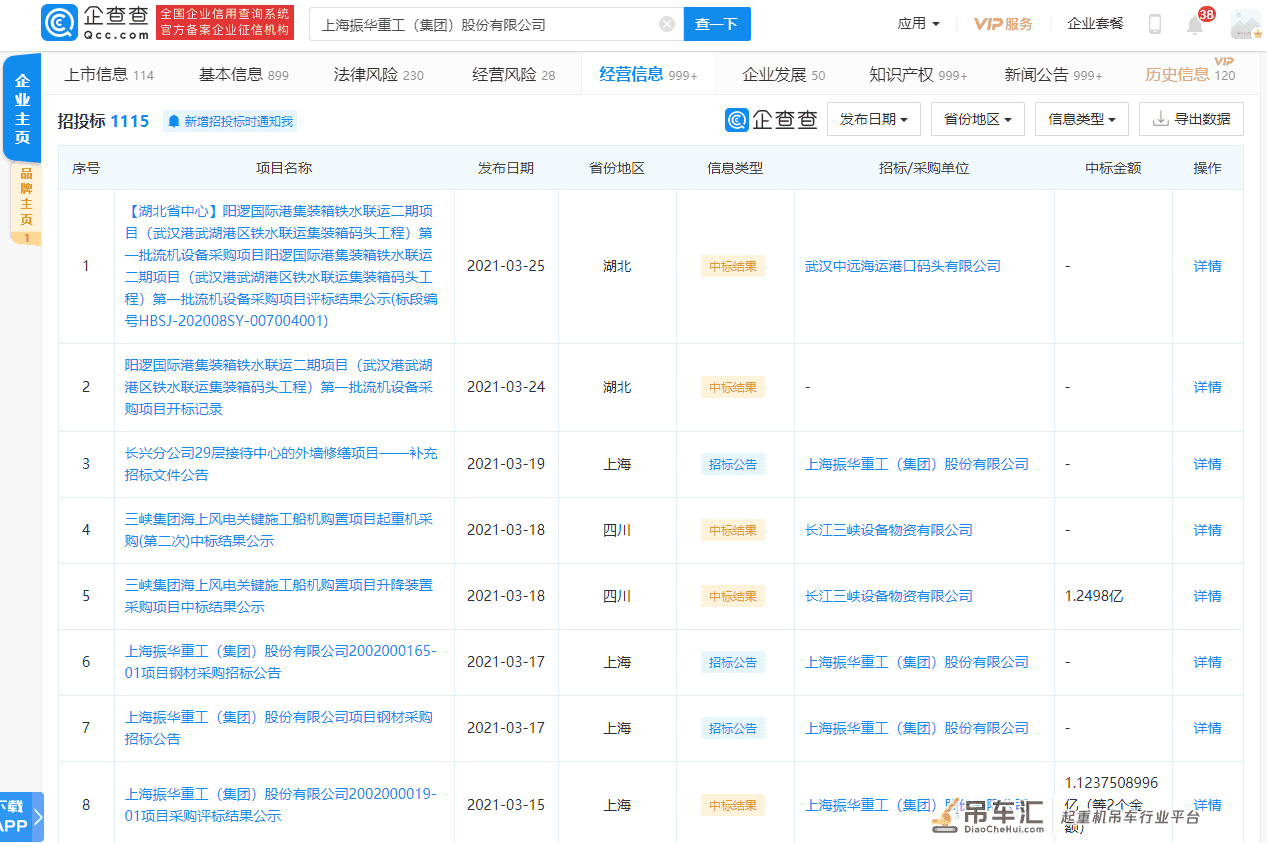Screen dimensions: 1267x843
Task: Open row 3 上海振华重工 purchaser link
Action: point(916,464)
